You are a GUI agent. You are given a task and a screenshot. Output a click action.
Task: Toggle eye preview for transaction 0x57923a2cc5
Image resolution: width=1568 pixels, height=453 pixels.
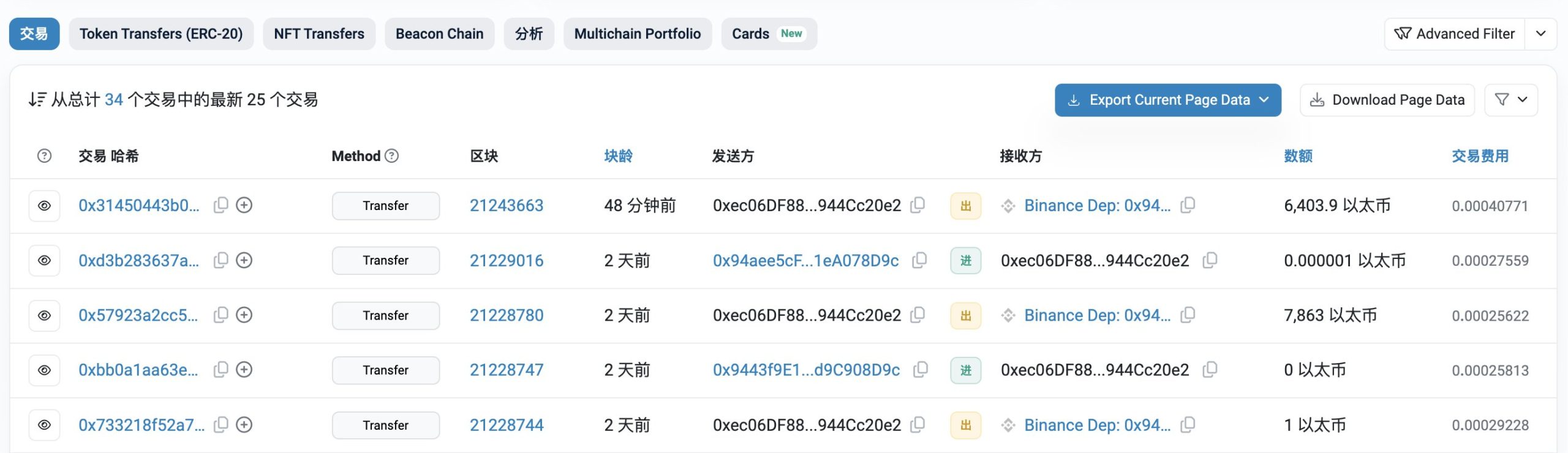[x=44, y=316]
